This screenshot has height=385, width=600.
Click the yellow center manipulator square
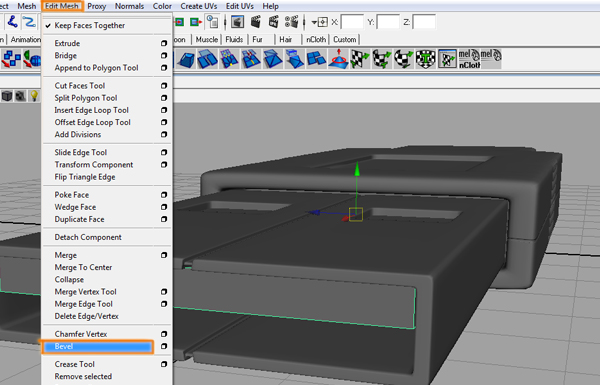(356, 214)
